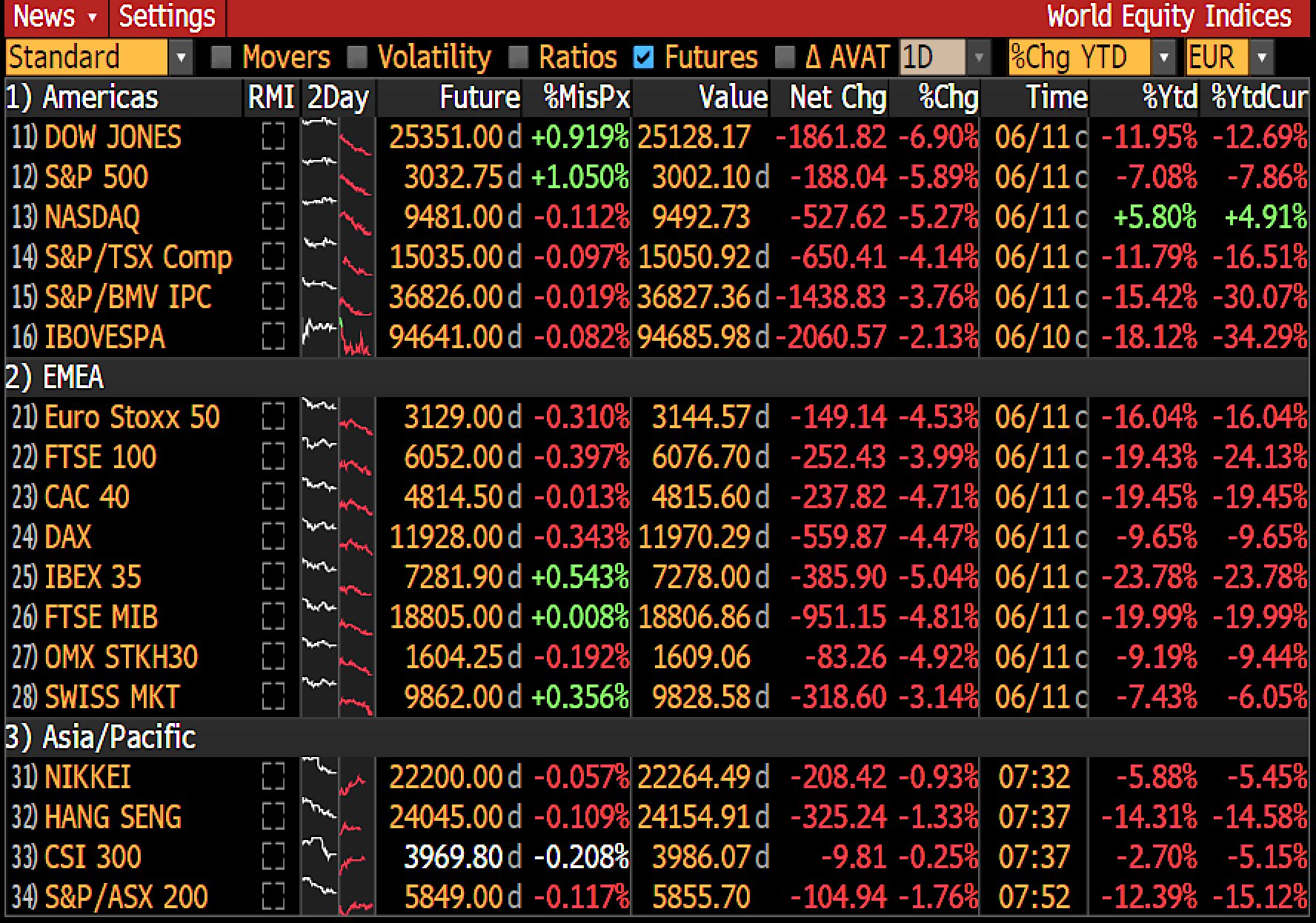Toggle the RMI box for S&P/BMV IPC
The image size is (1316, 923).
[x=273, y=297]
